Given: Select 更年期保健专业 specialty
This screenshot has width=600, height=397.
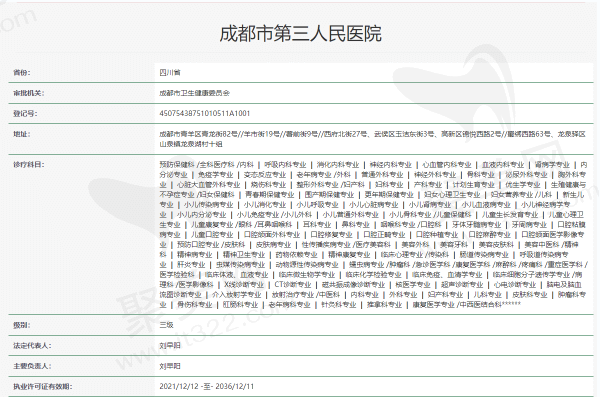Looking at the screenshot, I should (389, 195).
